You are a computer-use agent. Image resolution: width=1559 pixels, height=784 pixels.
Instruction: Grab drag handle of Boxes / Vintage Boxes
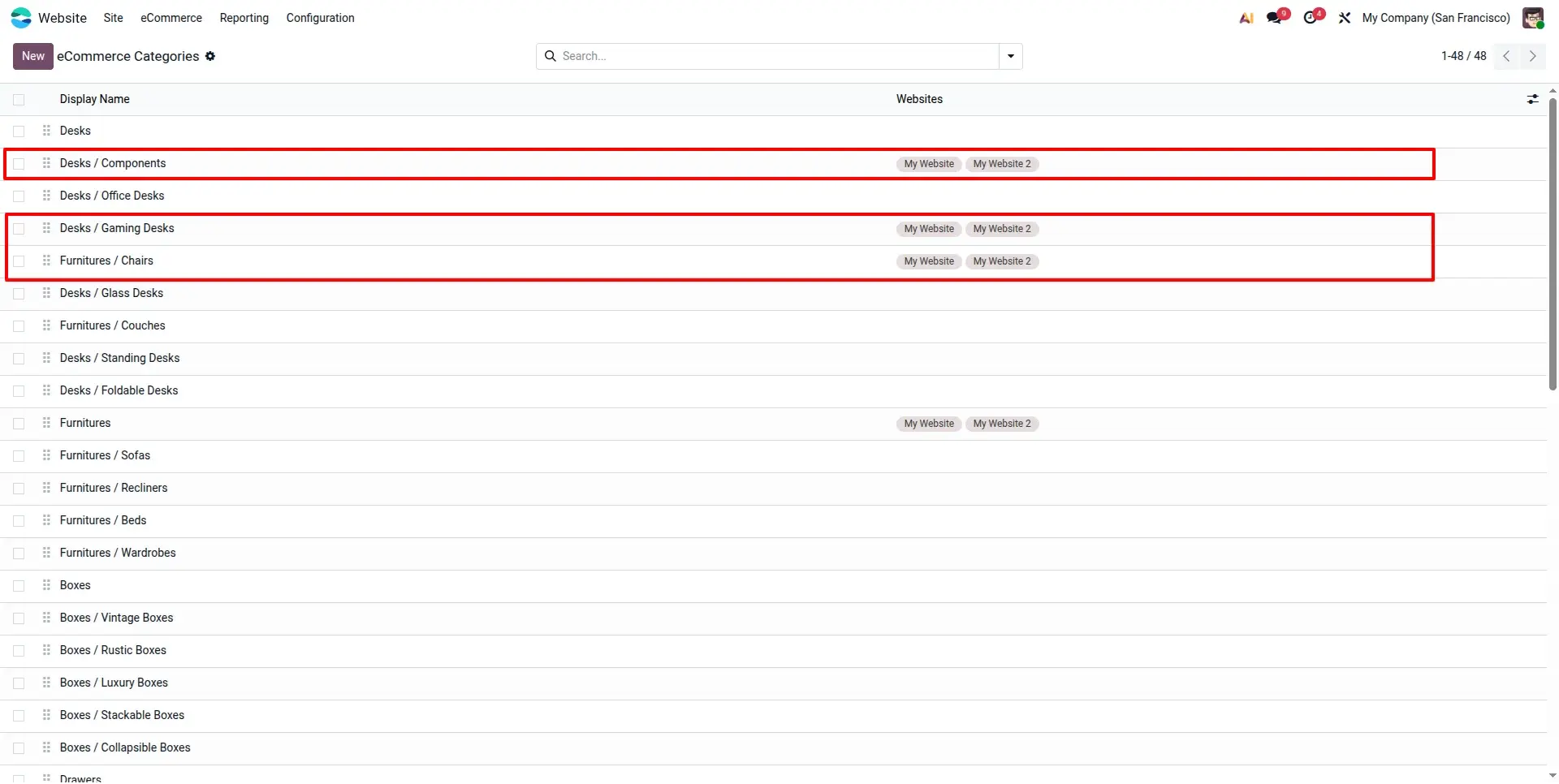pyautogui.click(x=46, y=618)
